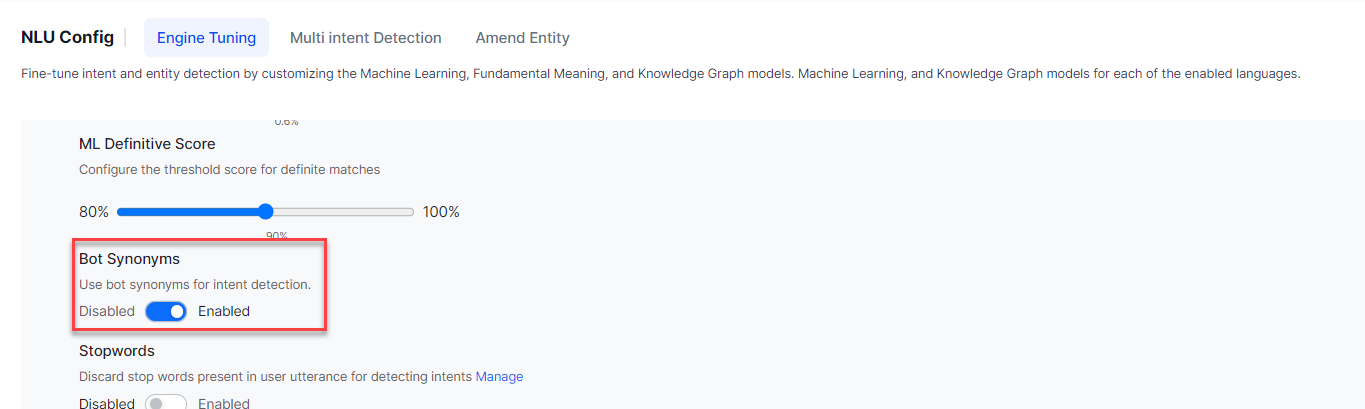Click the filled blue part of the score slider
1365x409 pixels.
click(190, 212)
